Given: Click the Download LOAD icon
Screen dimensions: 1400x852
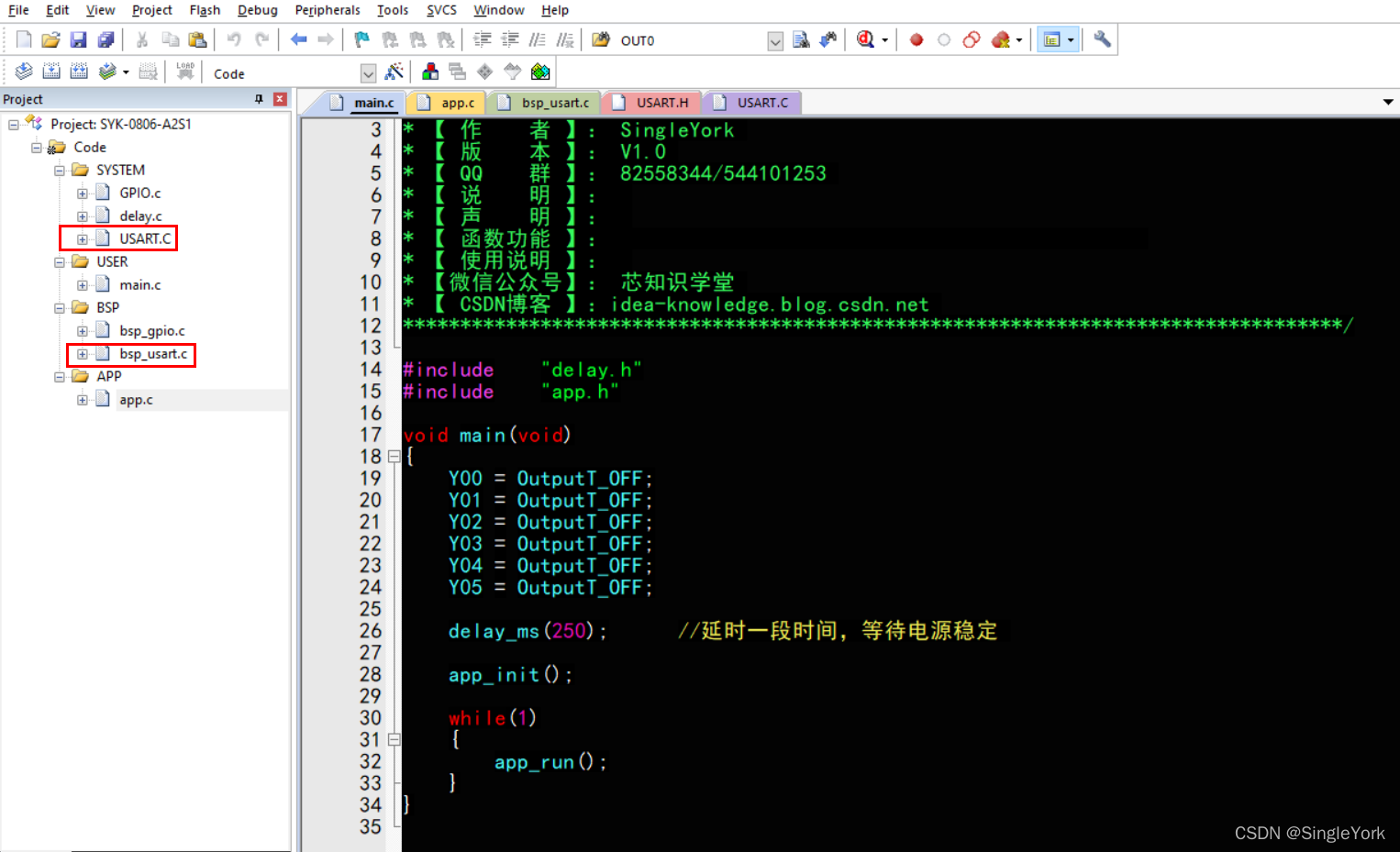Looking at the screenshot, I should pos(185,72).
